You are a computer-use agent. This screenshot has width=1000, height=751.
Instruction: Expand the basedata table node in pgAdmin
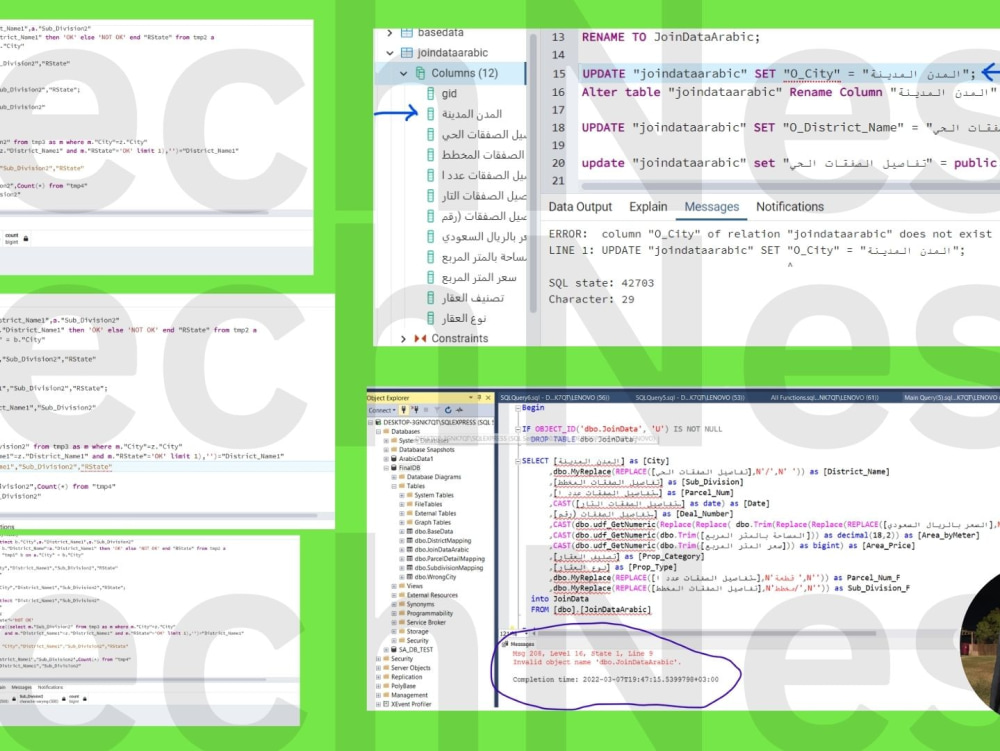click(390, 33)
